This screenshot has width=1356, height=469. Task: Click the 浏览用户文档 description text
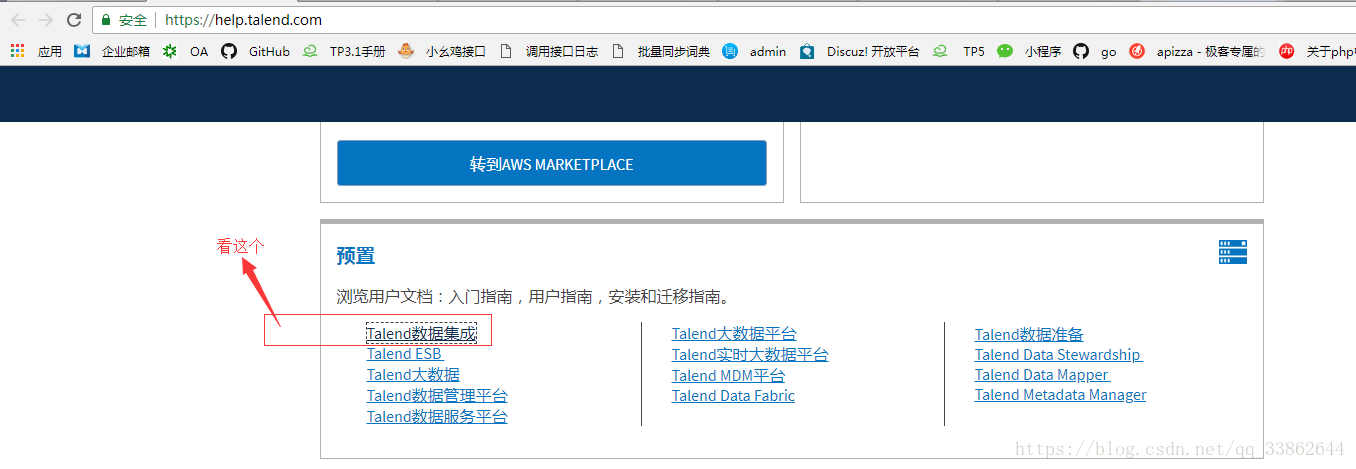click(533, 297)
